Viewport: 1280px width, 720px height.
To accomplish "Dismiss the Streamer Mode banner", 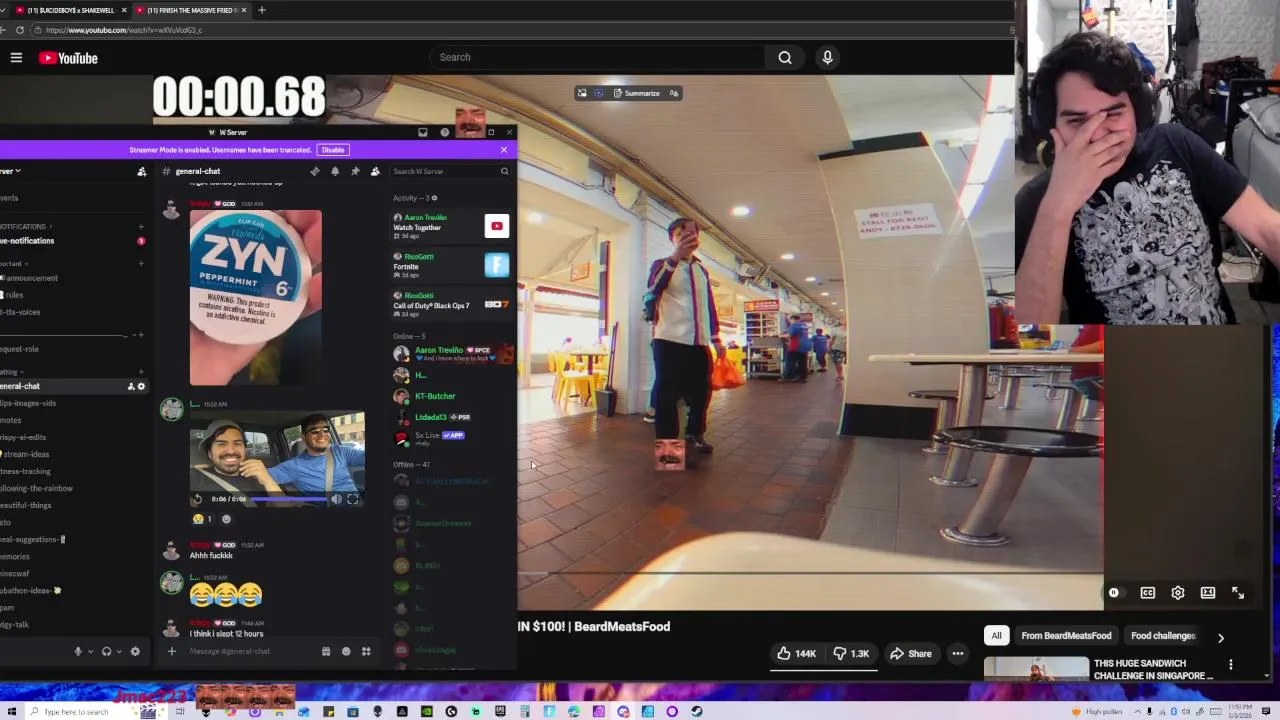I will [x=504, y=150].
